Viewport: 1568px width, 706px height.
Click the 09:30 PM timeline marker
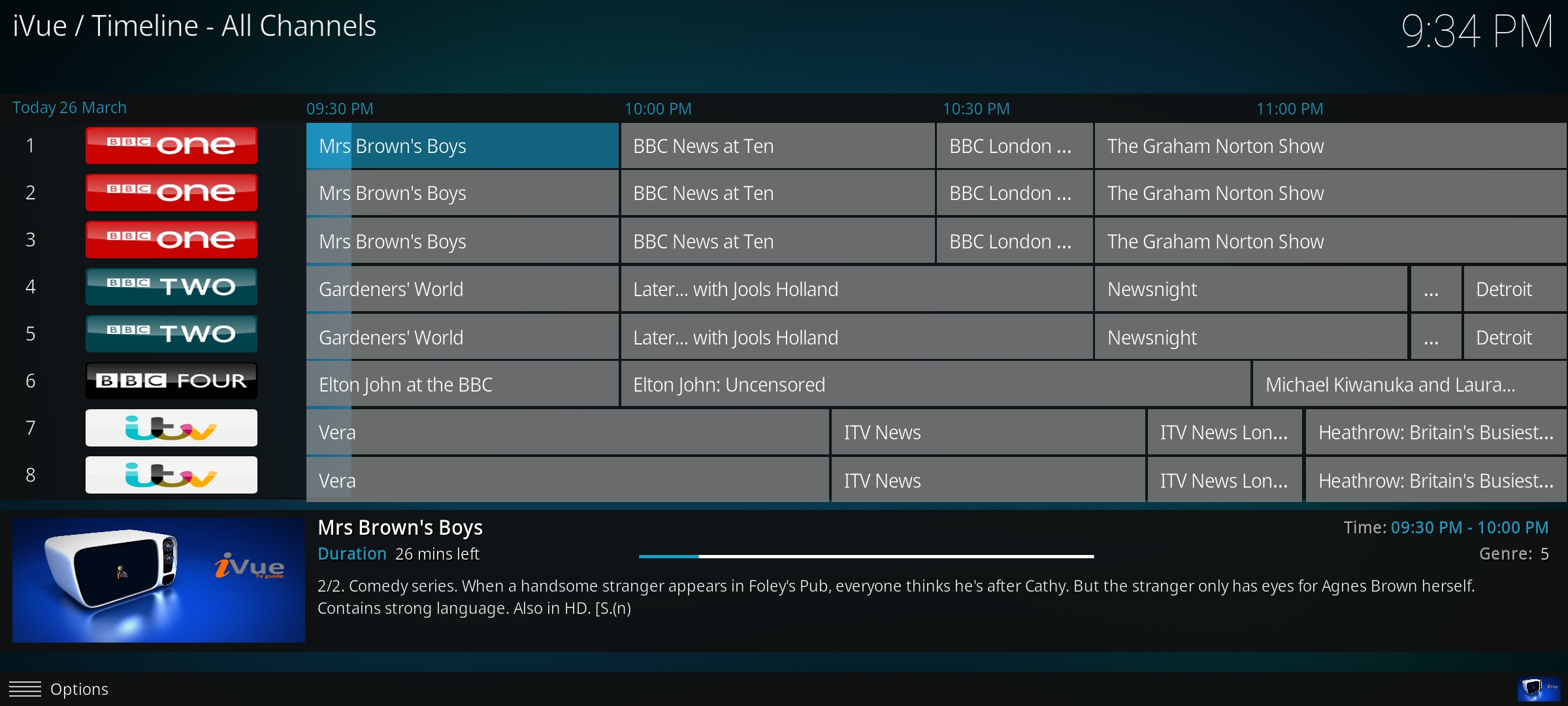coord(340,109)
